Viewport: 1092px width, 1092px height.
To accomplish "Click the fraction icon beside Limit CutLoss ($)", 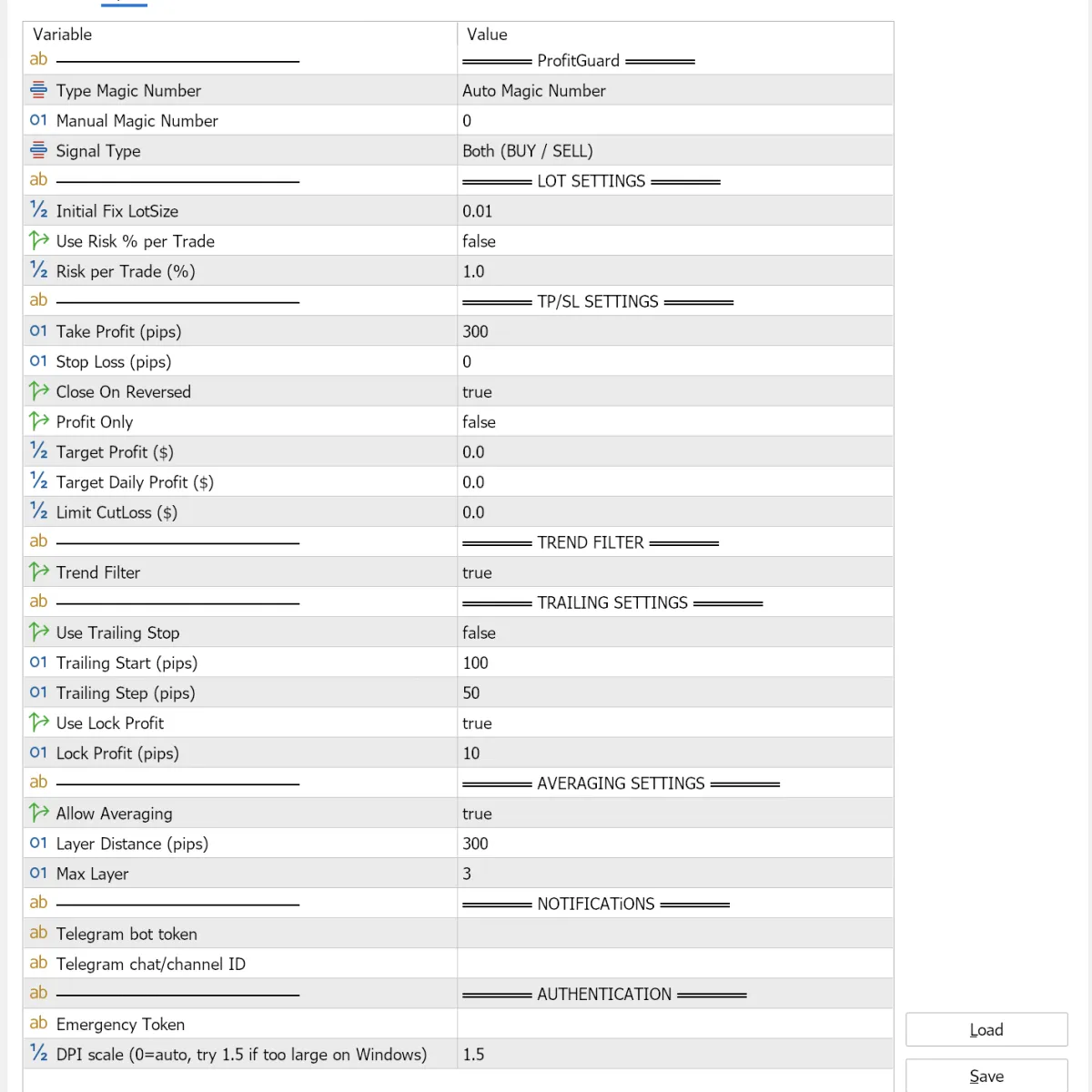I will pyautogui.click(x=38, y=511).
